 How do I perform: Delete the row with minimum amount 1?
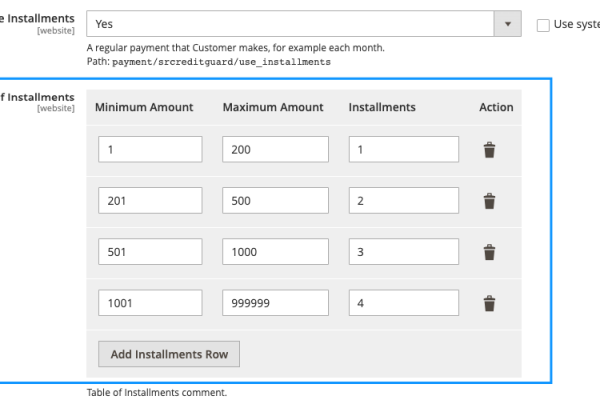pos(489,149)
